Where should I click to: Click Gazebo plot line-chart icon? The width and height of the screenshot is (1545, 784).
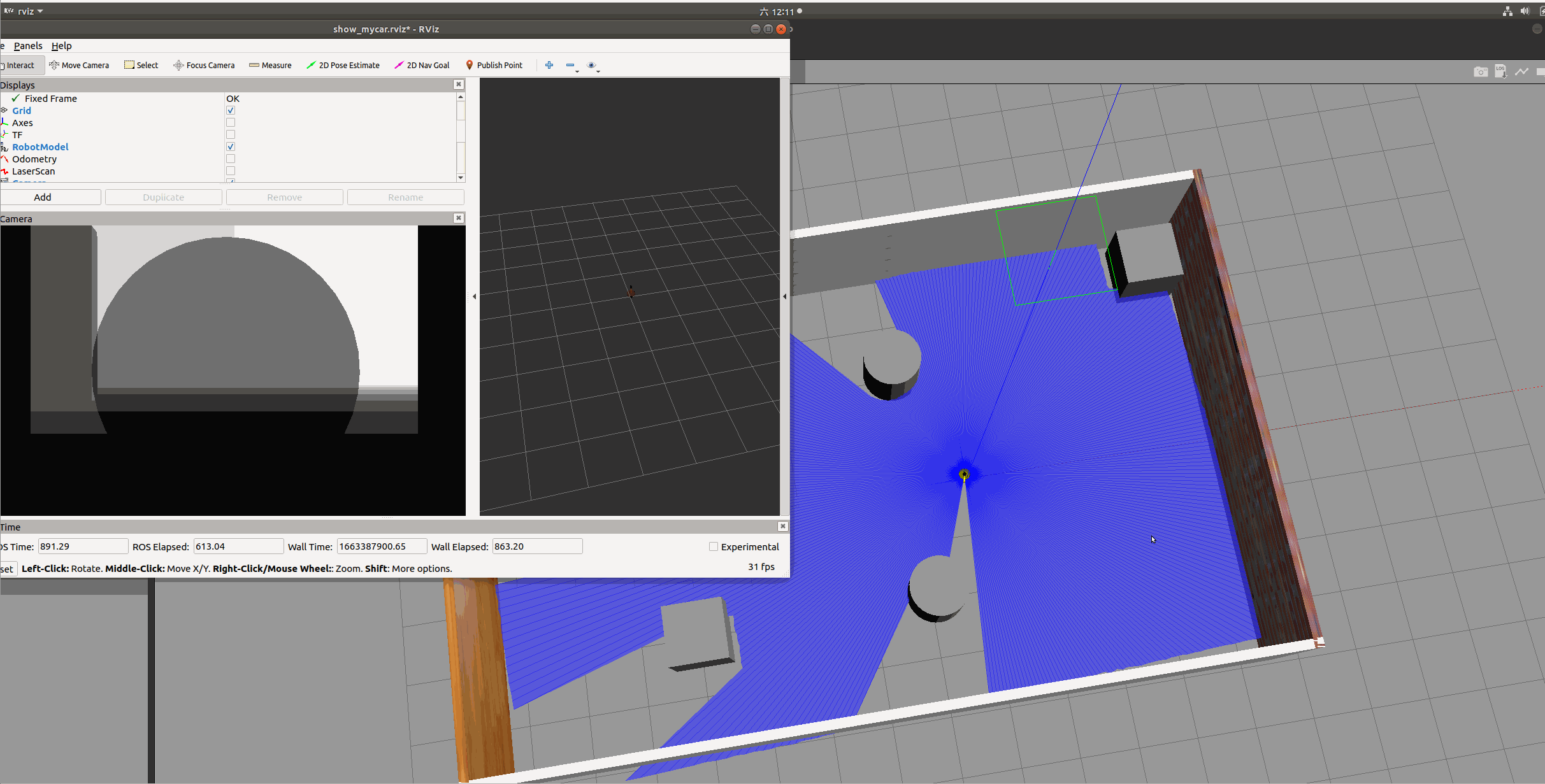click(1521, 71)
